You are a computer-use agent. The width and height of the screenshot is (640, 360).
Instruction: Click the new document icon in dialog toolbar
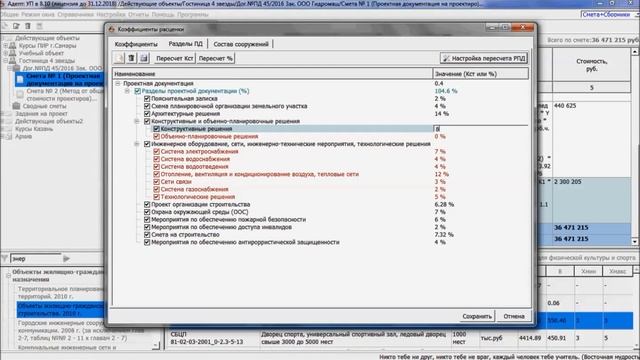pos(119,58)
